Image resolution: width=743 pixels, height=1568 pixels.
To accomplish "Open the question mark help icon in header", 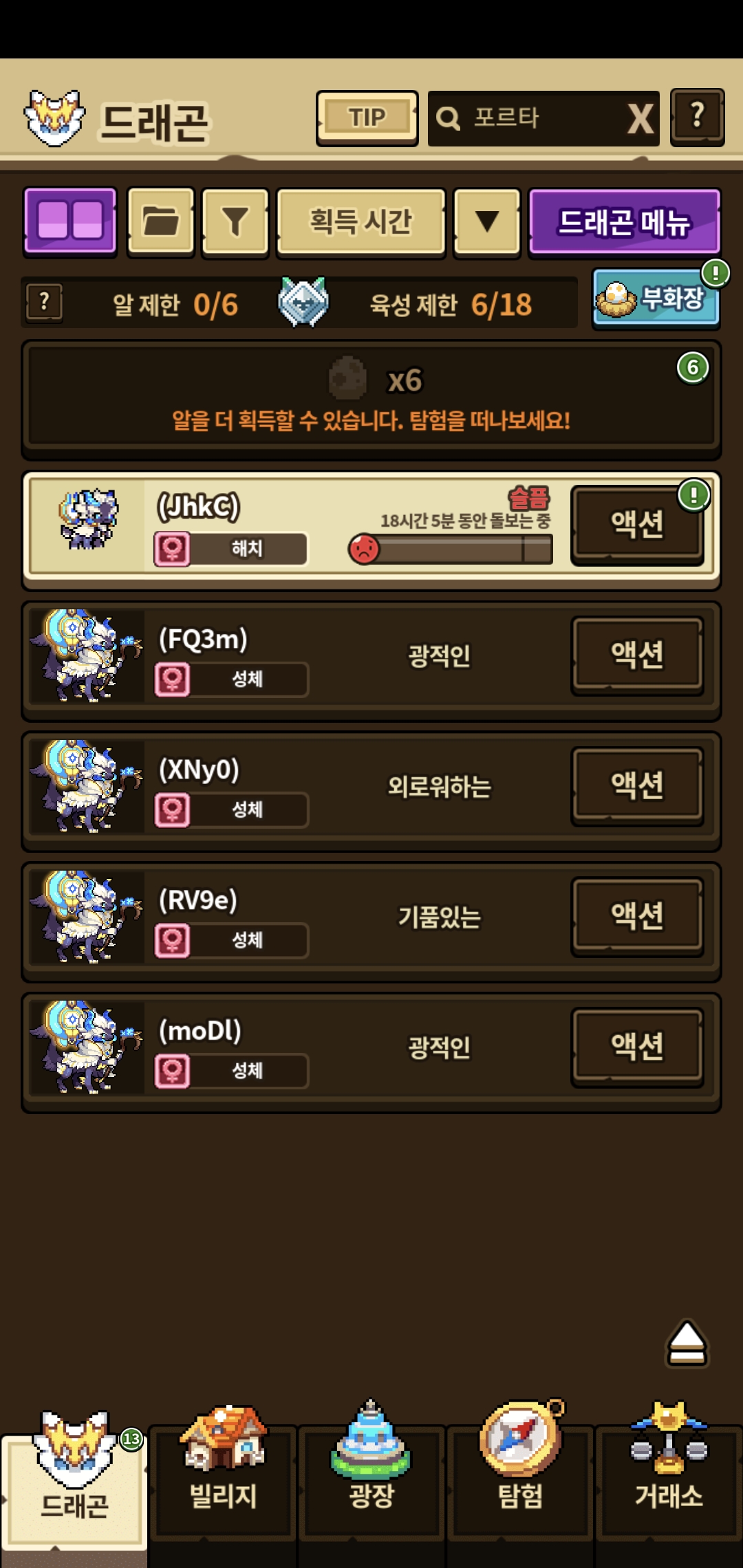I will pyautogui.click(x=697, y=117).
